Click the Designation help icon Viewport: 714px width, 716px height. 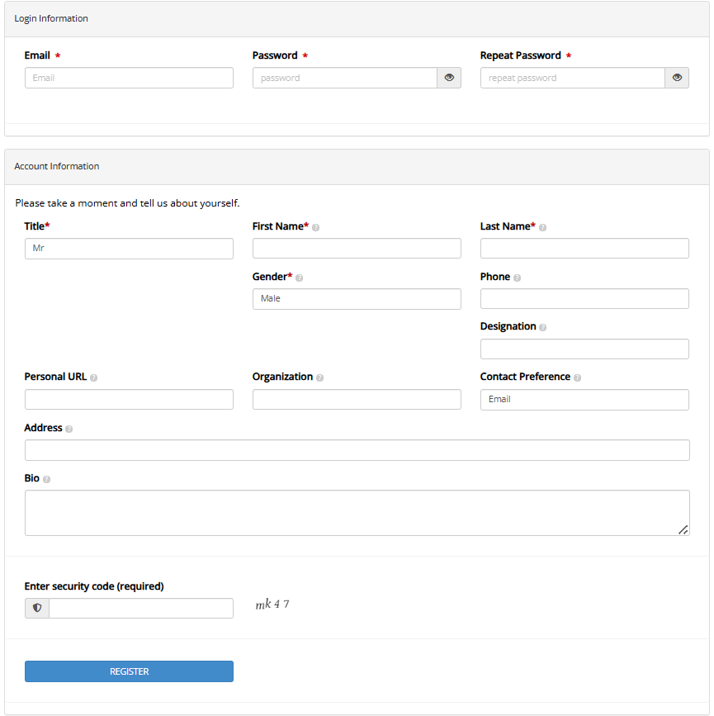click(543, 328)
